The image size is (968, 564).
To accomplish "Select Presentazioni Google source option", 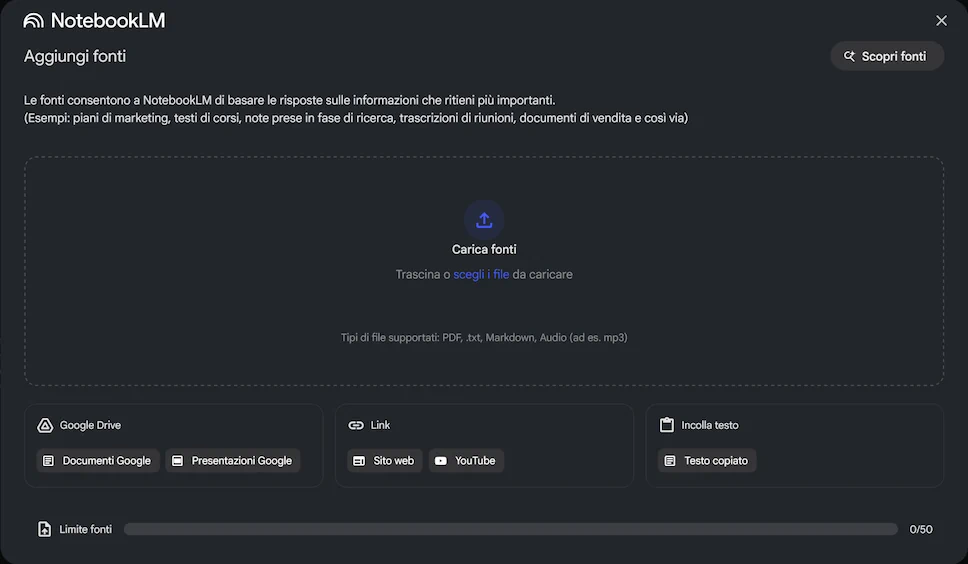I will (233, 460).
